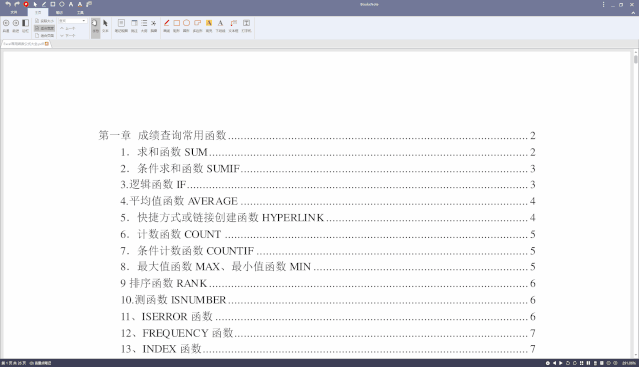Open the third ribbon tab
This screenshot has width=639, height=367.
59,13
